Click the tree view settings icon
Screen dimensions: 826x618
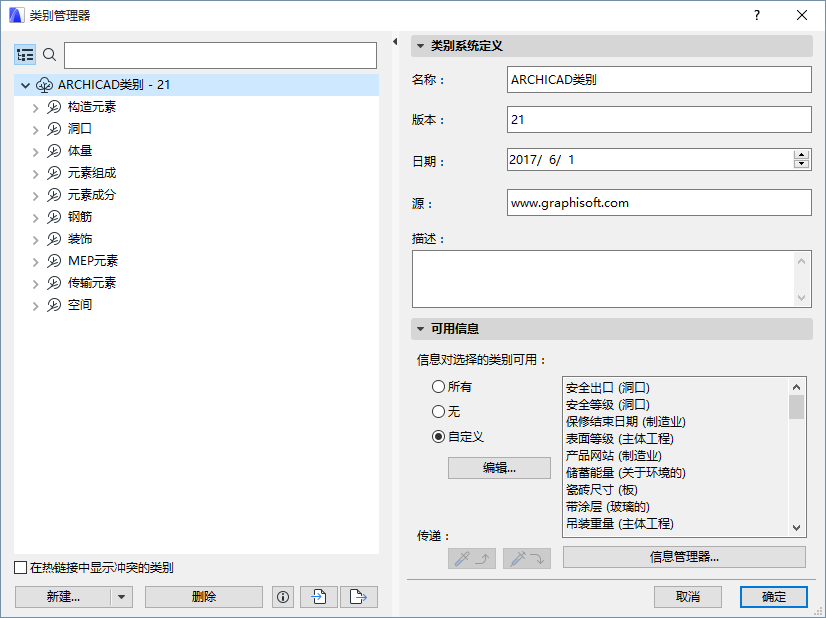click(x=25, y=54)
